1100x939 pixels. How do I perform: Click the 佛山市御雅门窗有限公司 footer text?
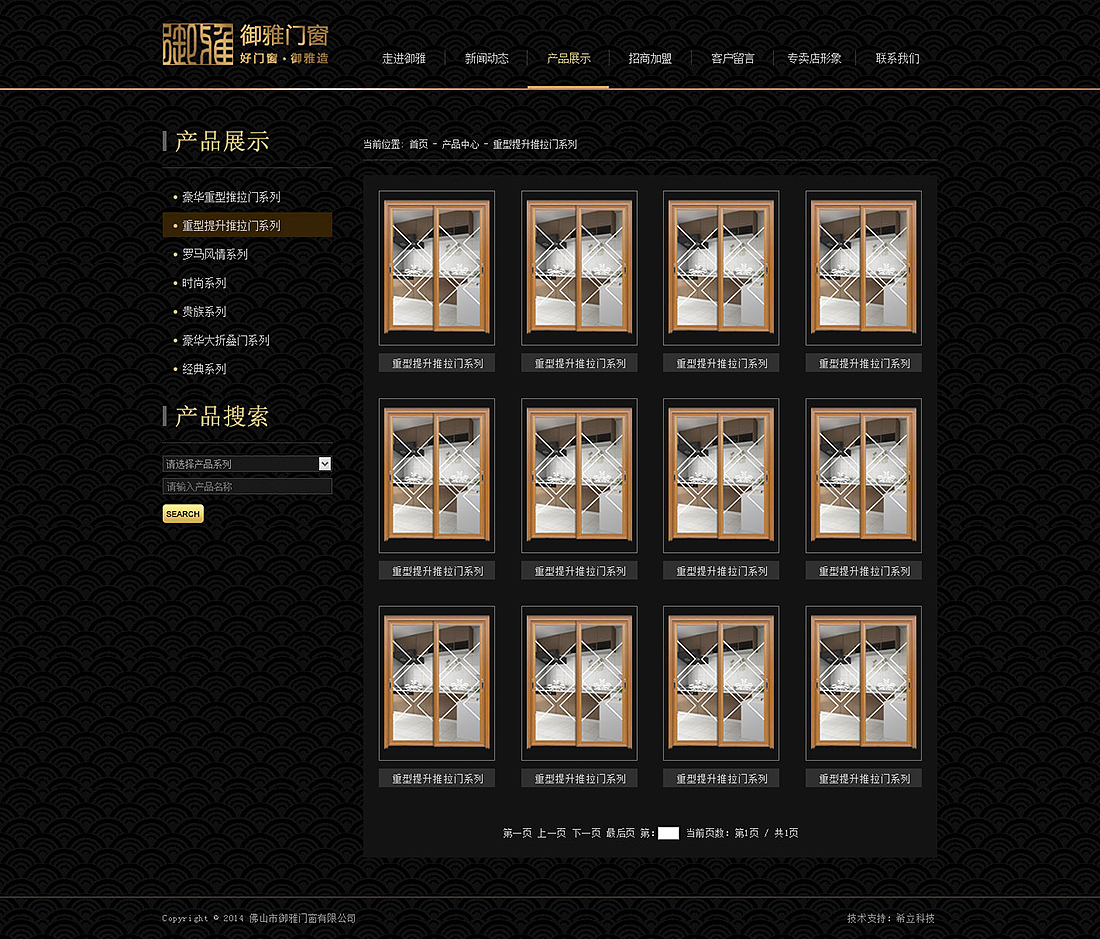302,918
